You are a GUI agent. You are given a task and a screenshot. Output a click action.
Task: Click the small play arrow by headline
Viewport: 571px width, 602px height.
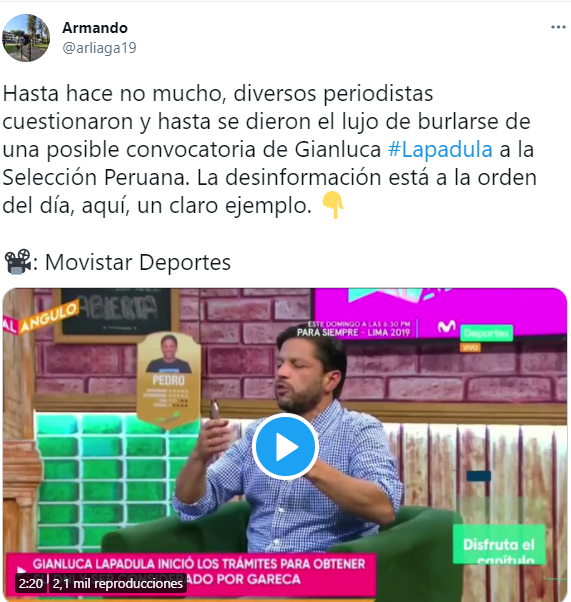coord(22,570)
